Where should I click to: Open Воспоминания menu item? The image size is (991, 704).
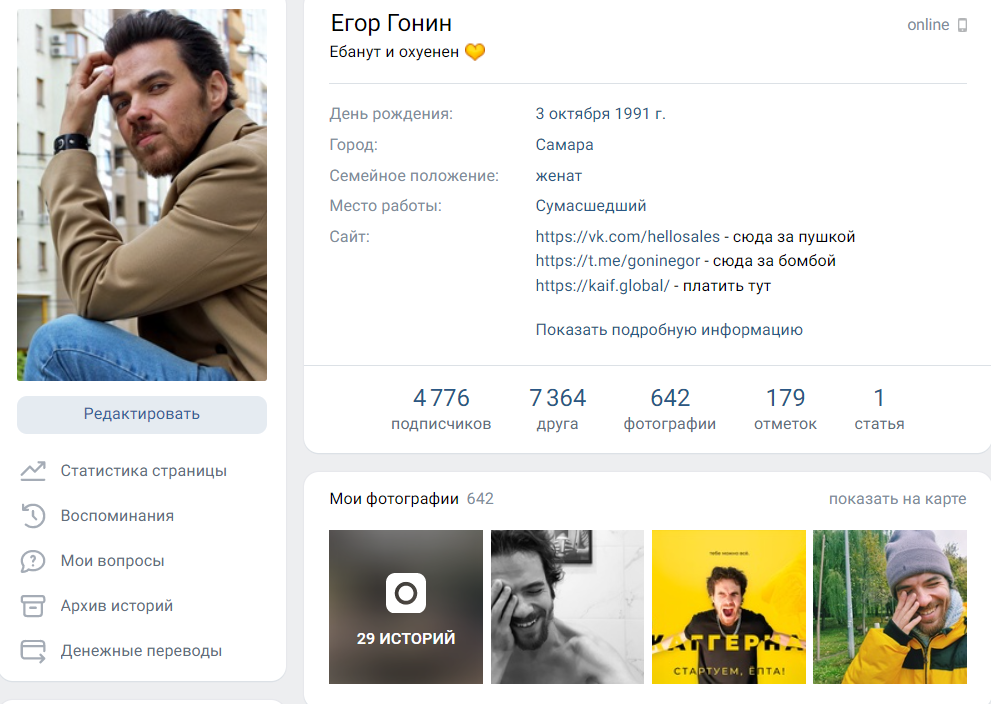117,516
